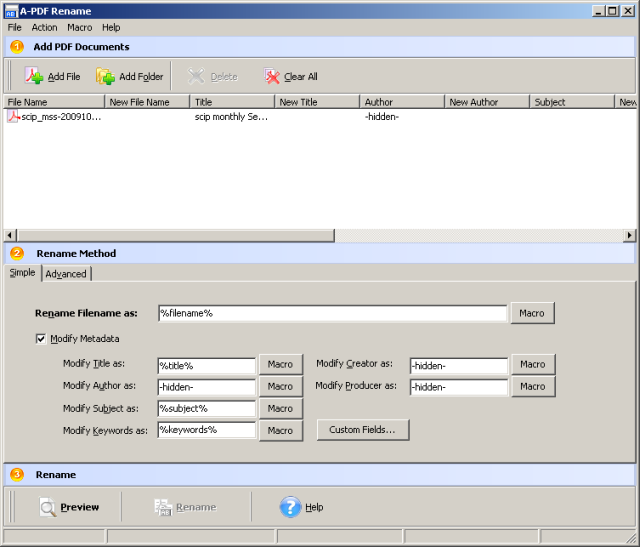Click the Help question mark icon

coord(290,507)
